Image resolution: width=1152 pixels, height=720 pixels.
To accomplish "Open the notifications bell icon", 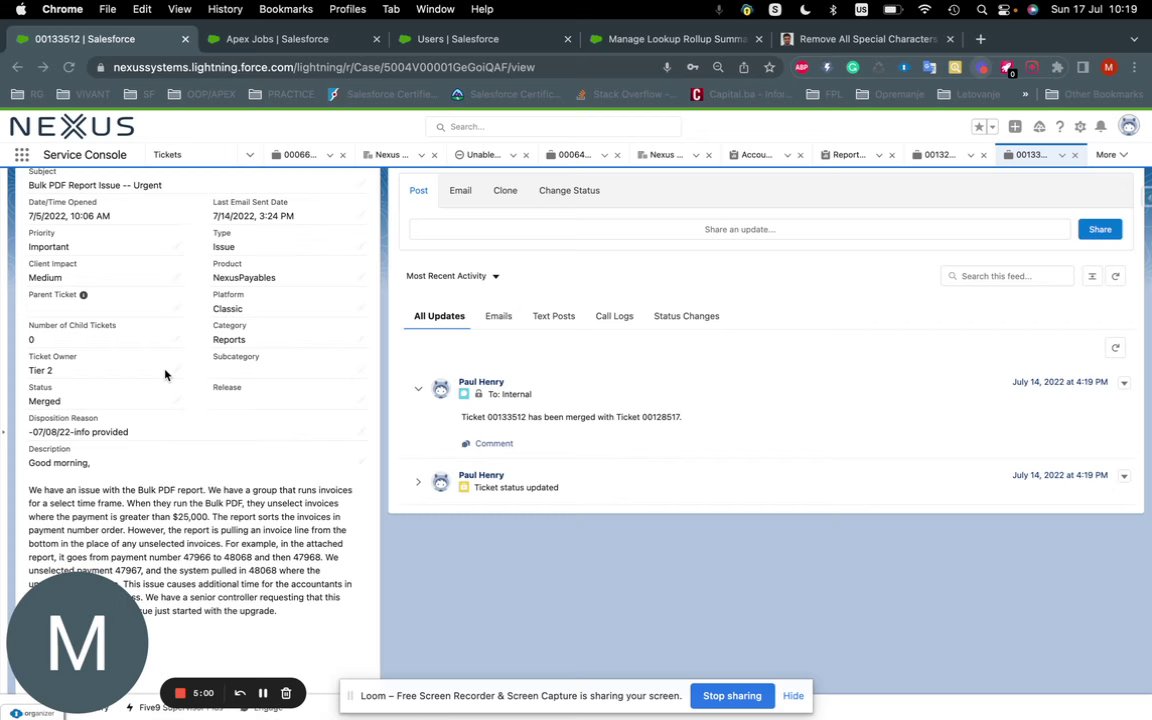I will [1101, 126].
